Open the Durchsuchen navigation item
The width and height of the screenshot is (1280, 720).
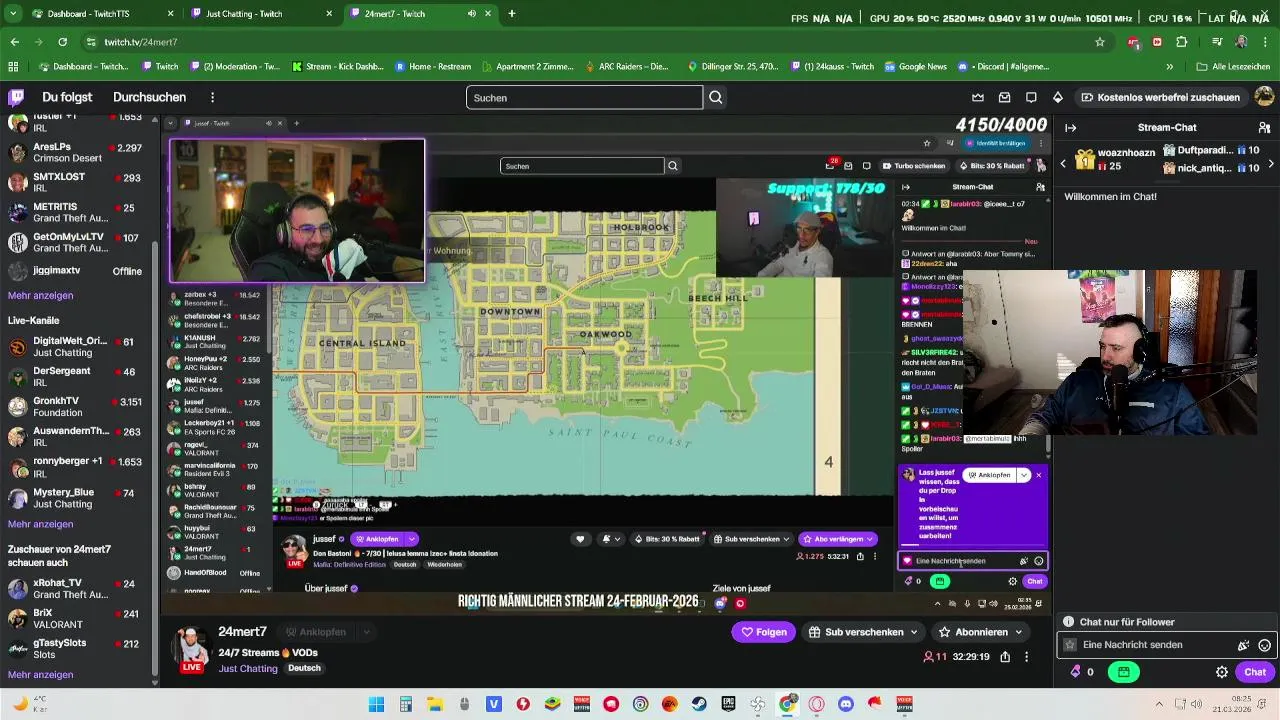[x=149, y=97]
